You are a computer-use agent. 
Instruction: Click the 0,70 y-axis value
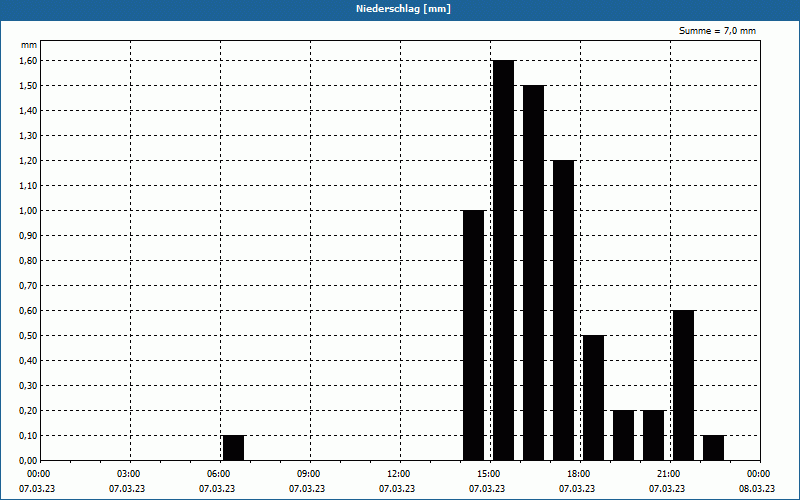coord(28,286)
